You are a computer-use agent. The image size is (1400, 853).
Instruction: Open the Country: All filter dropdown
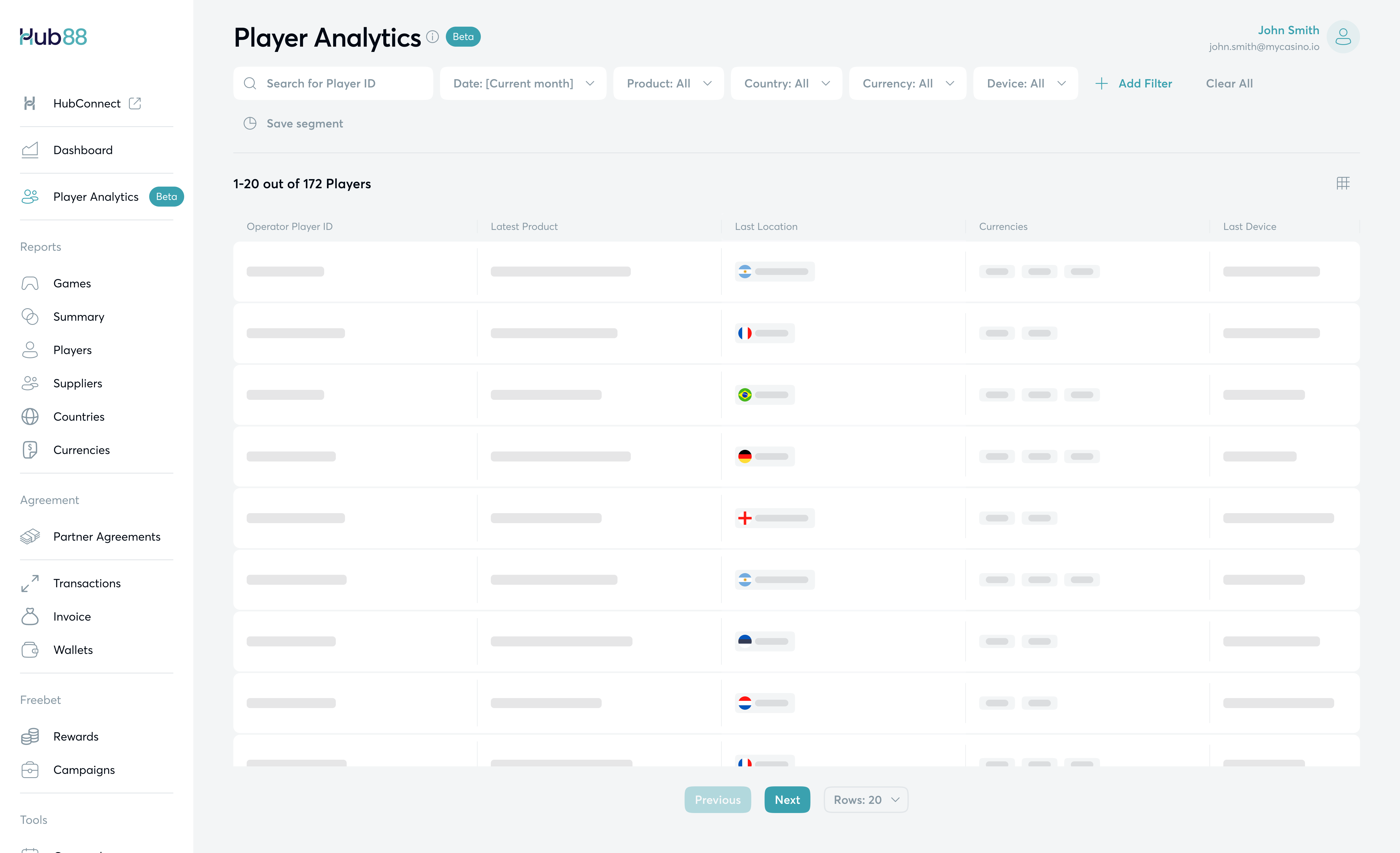tap(786, 84)
